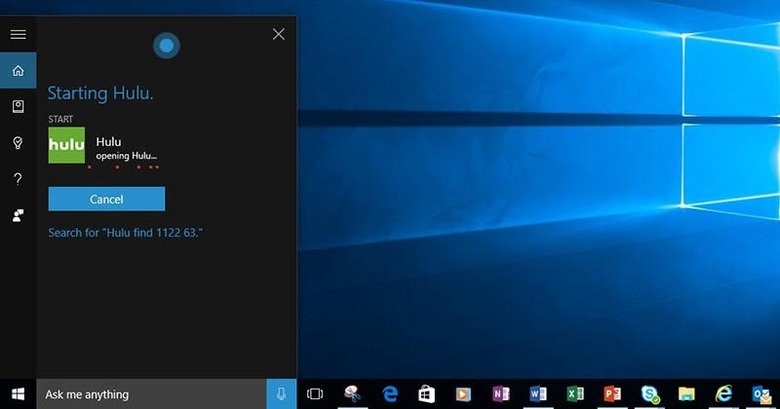The height and width of the screenshot is (409, 780).
Task: Open the Snipping Tool from taskbar
Action: click(x=352, y=394)
